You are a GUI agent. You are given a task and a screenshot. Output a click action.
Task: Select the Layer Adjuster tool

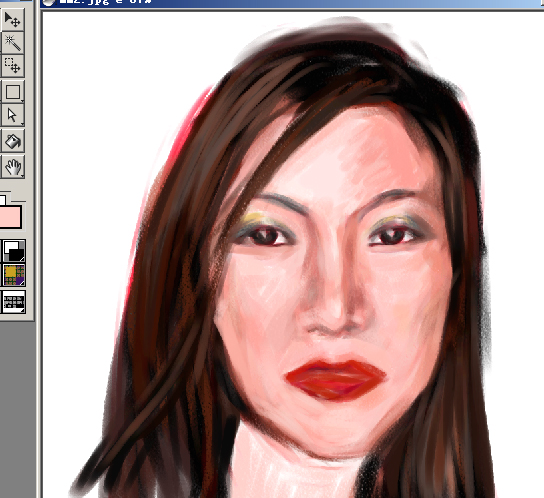(13, 20)
